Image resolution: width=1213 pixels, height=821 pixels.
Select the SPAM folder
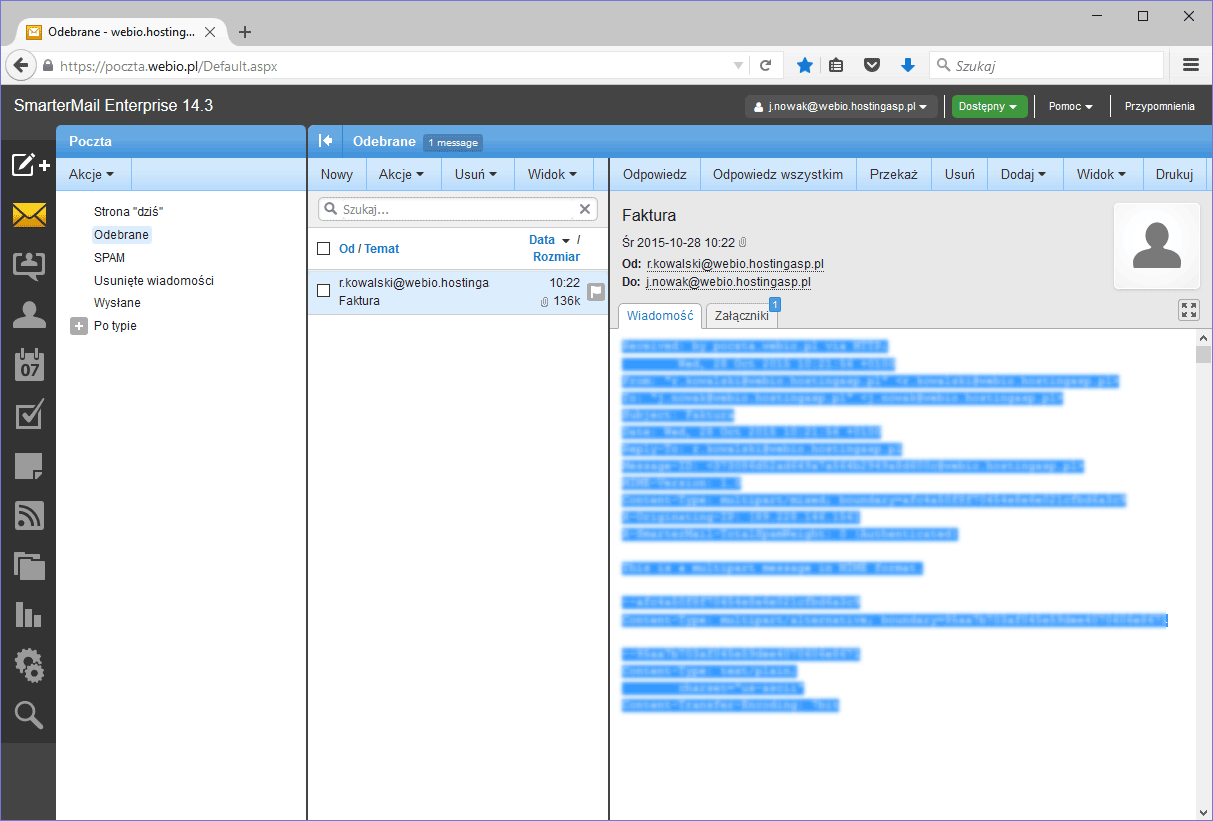[x=109, y=257]
